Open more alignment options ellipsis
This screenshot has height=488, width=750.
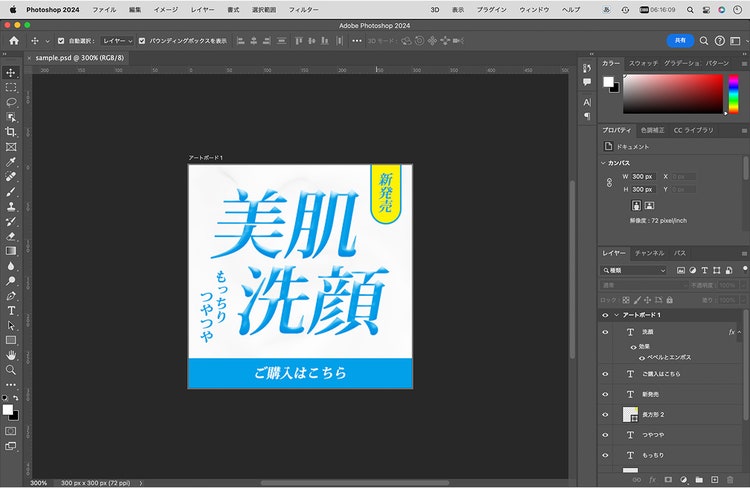coord(357,41)
